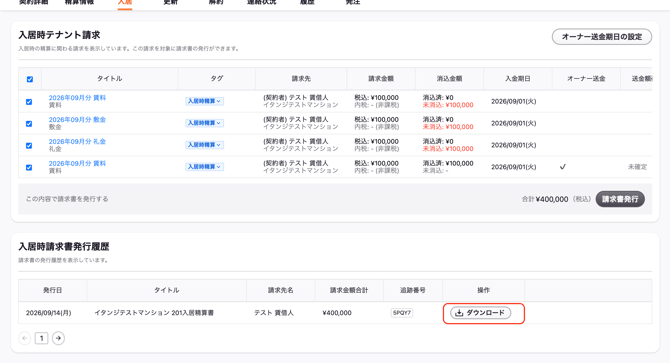This screenshot has width=670, height=363.
Task: Click the tracking number 5PQY7 badge
Action: coord(402,313)
